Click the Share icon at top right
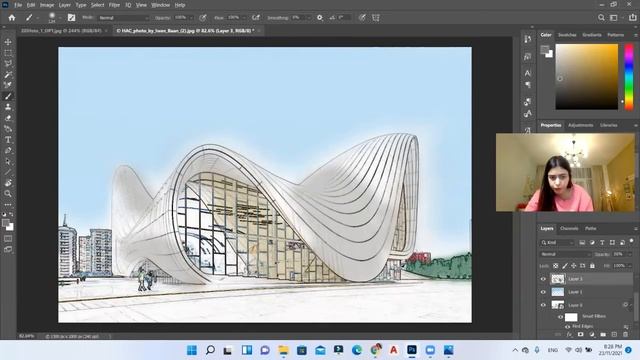The width and height of the screenshot is (640, 360). [x=633, y=18]
